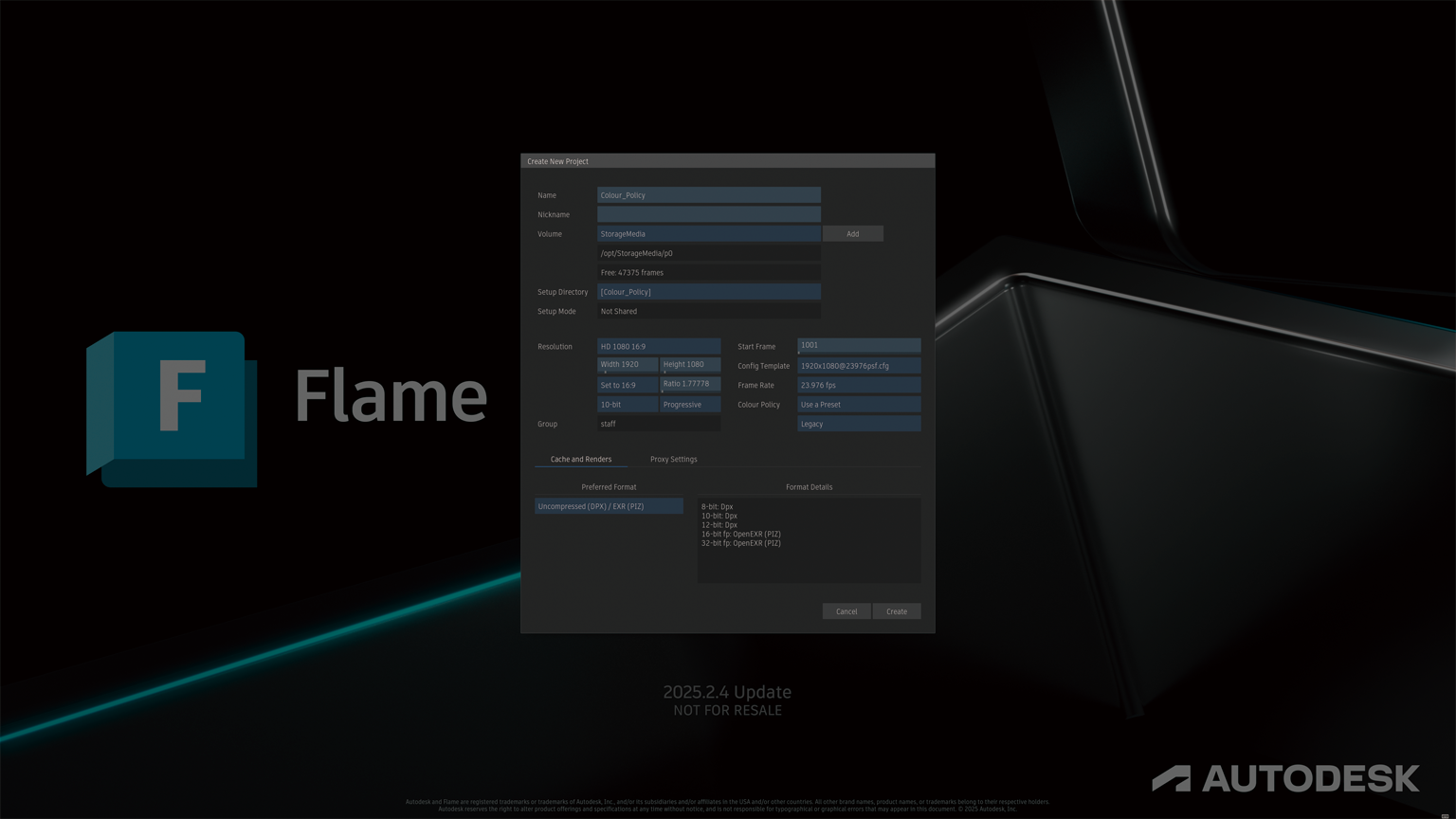Click the empty Nickname field

click(x=708, y=214)
